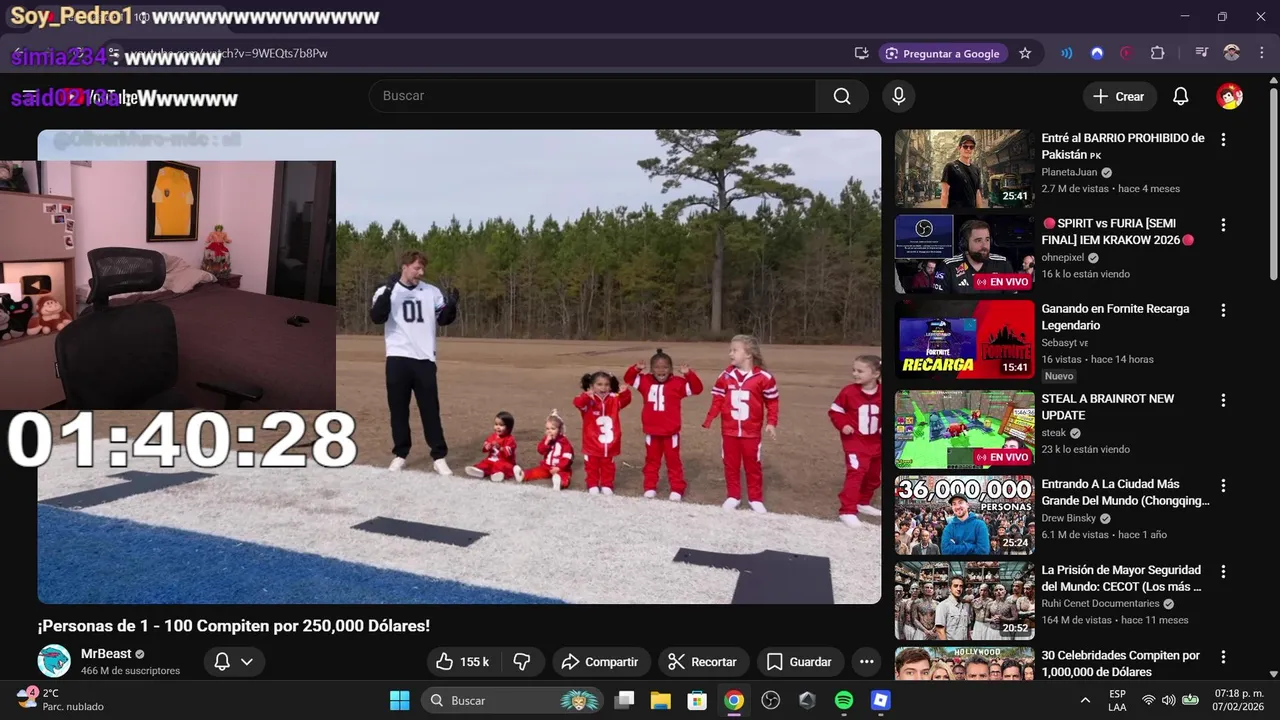Open Task View on the taskbar
The image size is (1280, 720).
coord(624,700)
